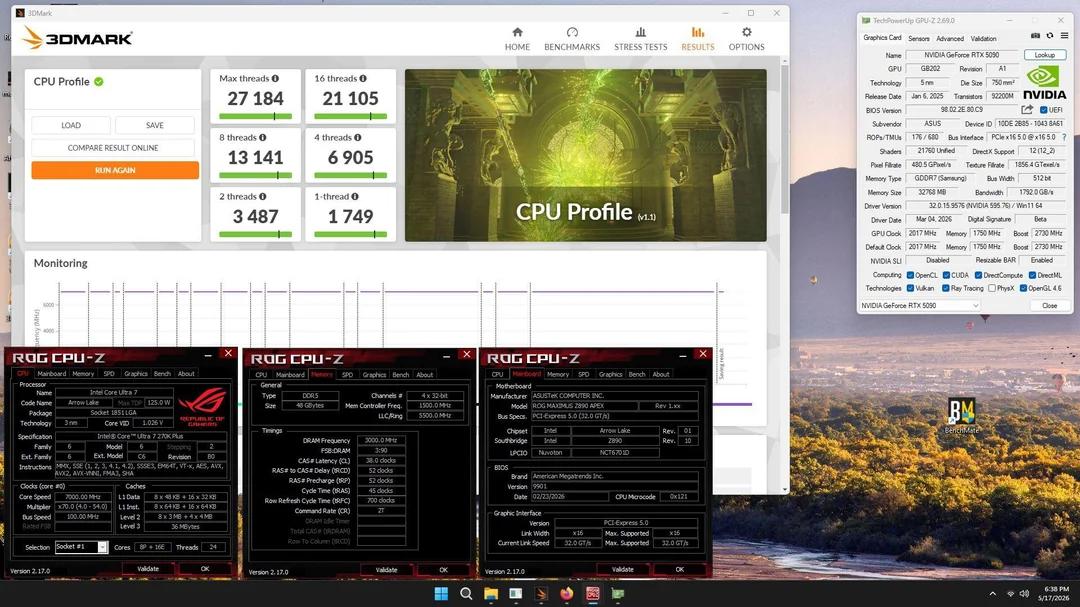Open Stress Tests in 3DMark
This screenshot has width=1080, height=607.
(641, 39)
